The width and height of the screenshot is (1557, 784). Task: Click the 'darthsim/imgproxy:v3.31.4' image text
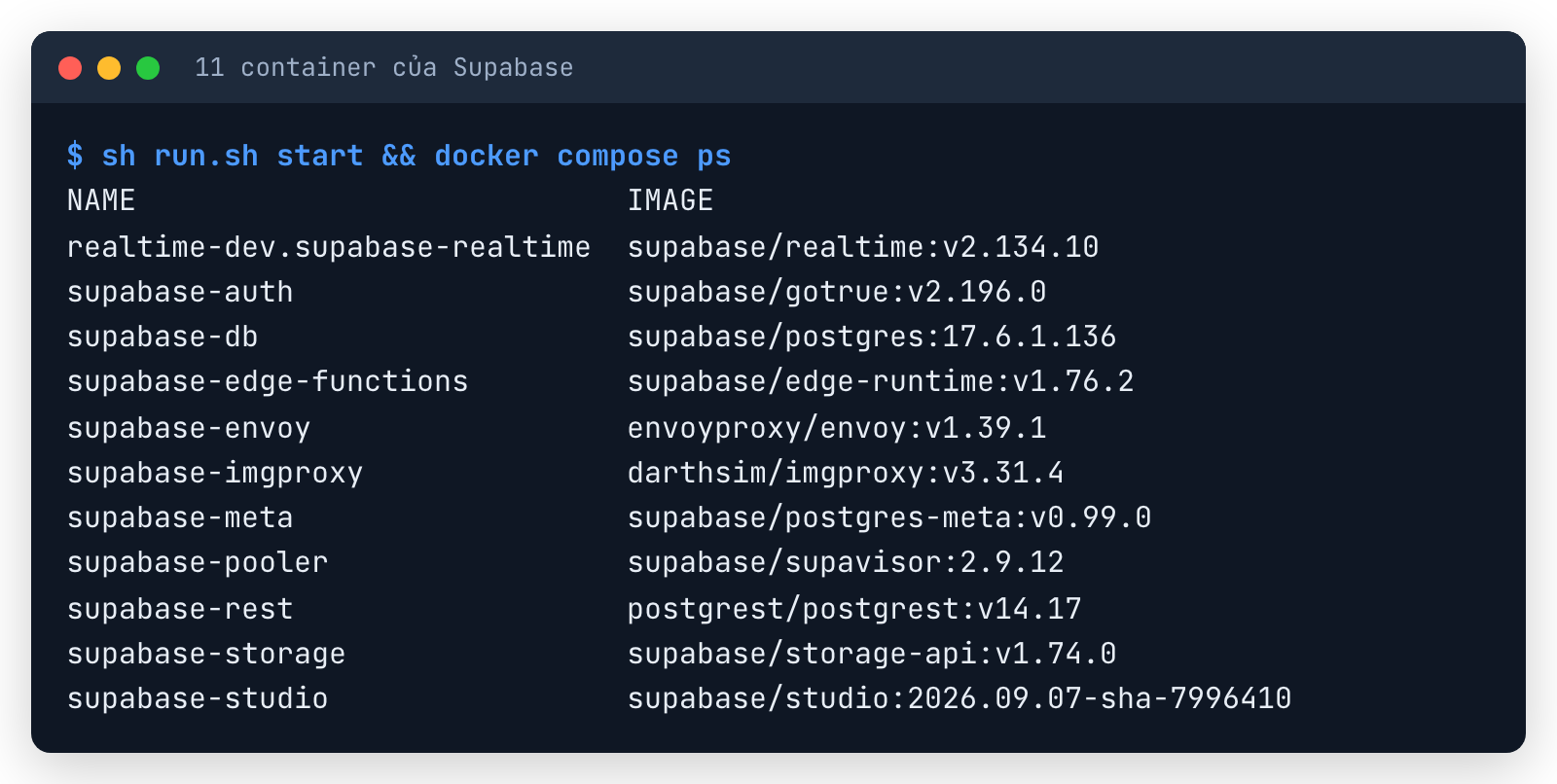pos(846,473)
